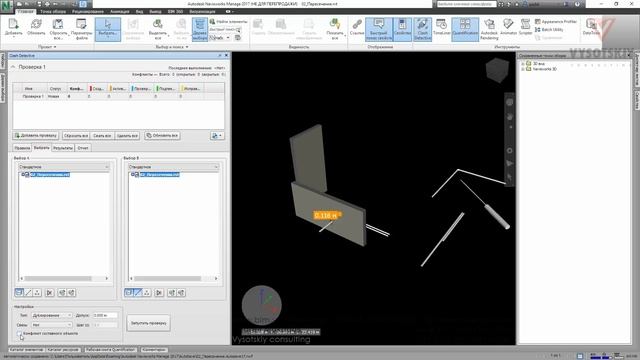This screenshot has width=640, height=360.
Task: Collapse the Проверка 1 header chevron
Action: point(13,67)
